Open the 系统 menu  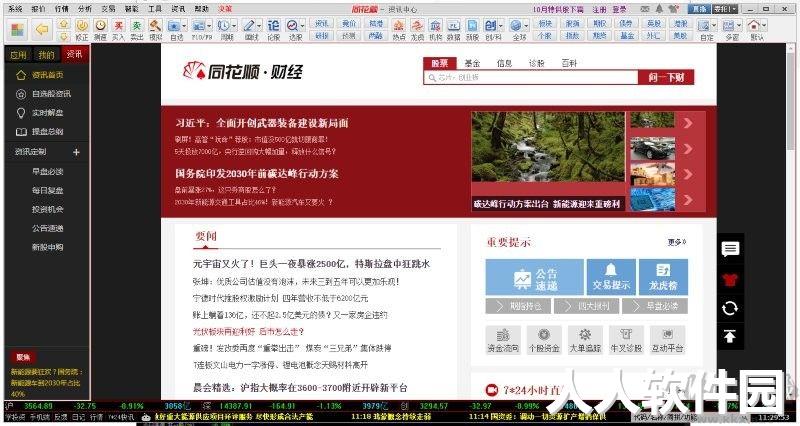[x=15, y=9]
